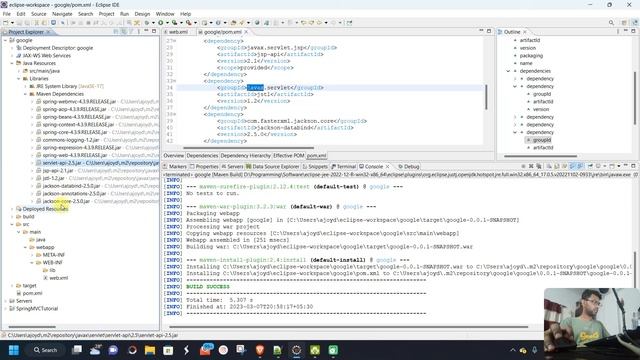Open the Markers view tab

tap(175, 167)
